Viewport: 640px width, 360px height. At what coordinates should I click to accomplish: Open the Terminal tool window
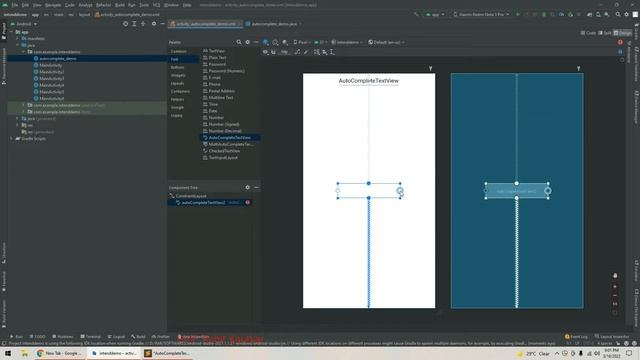(x=91, y=337)
